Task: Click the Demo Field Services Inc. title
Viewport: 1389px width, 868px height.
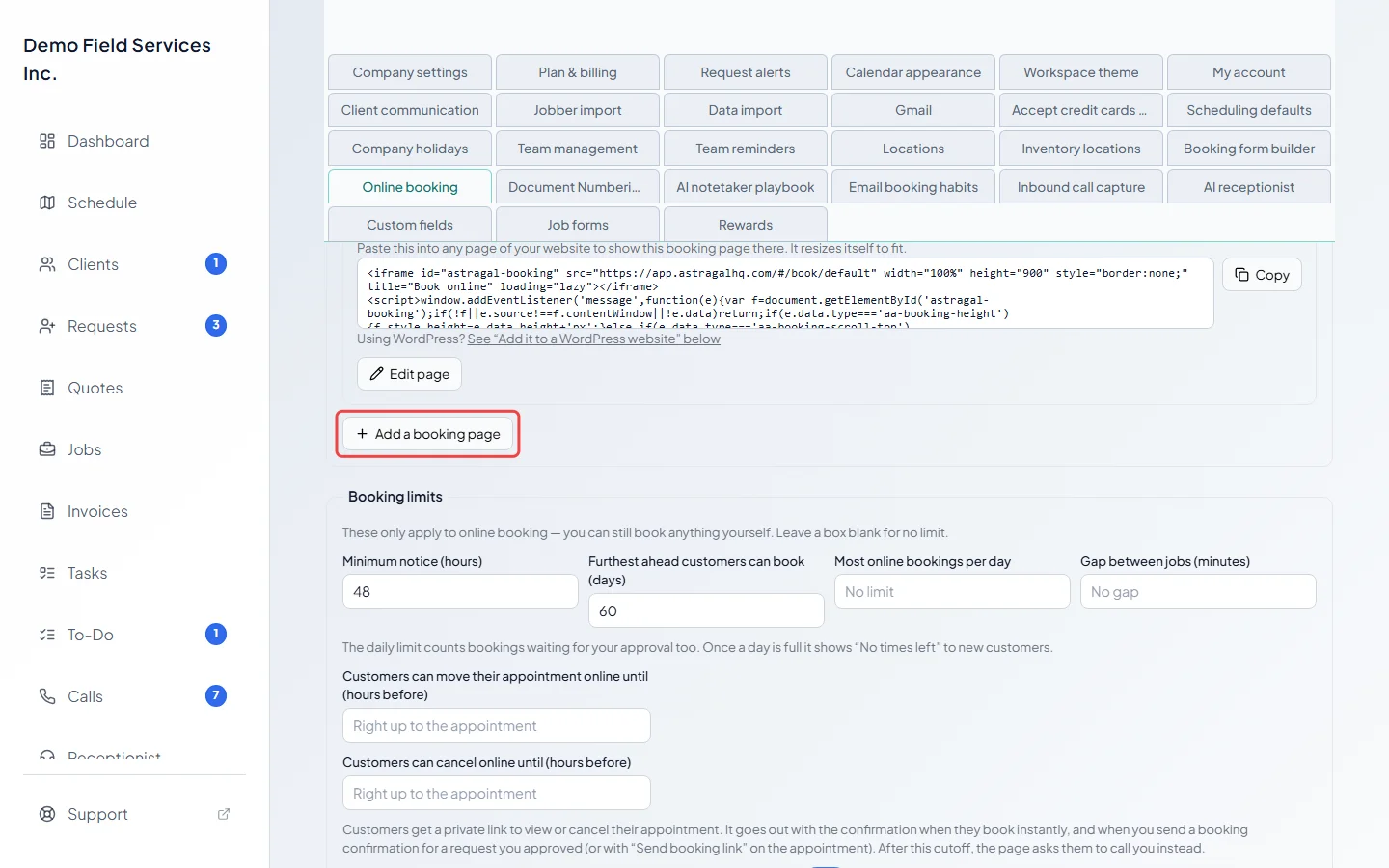Action: click(x=117, y=59)
